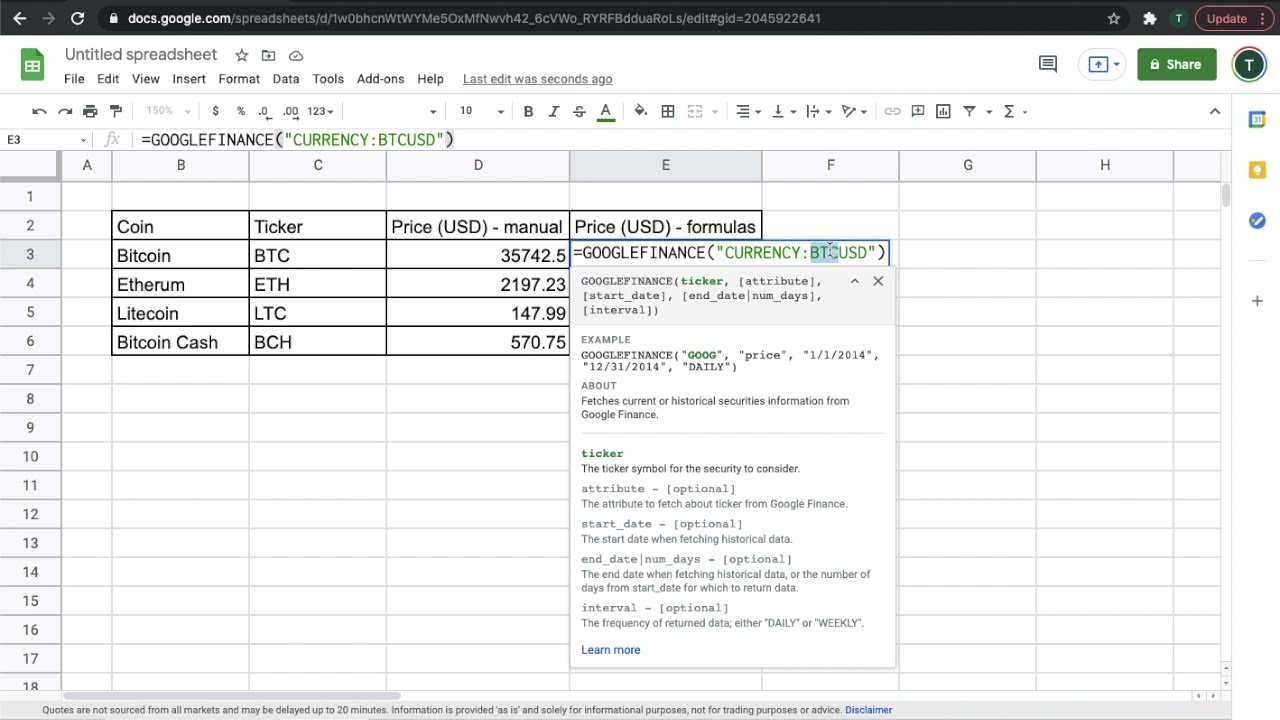Hide the menus with the chevron
Image resolution: width=1280 pixels, height=720 pixels.
[1214, 111]
